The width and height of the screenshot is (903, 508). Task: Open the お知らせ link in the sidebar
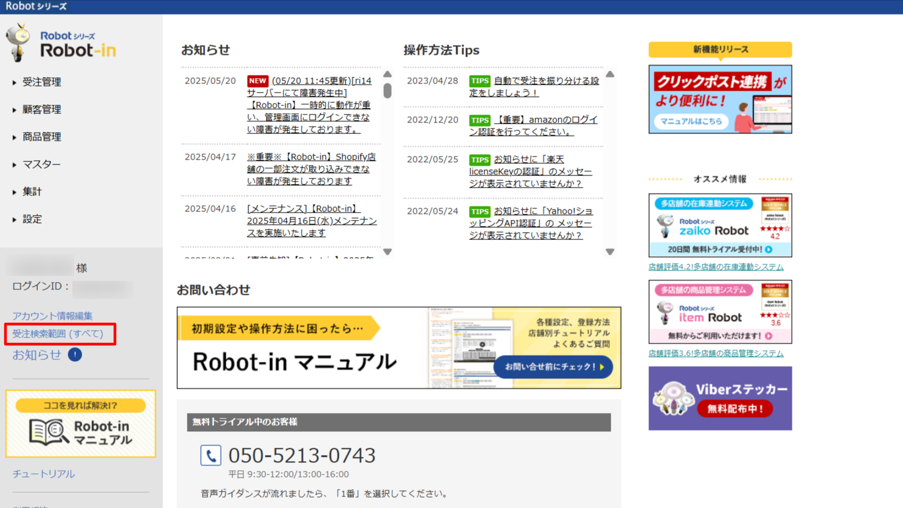point(37,355)
